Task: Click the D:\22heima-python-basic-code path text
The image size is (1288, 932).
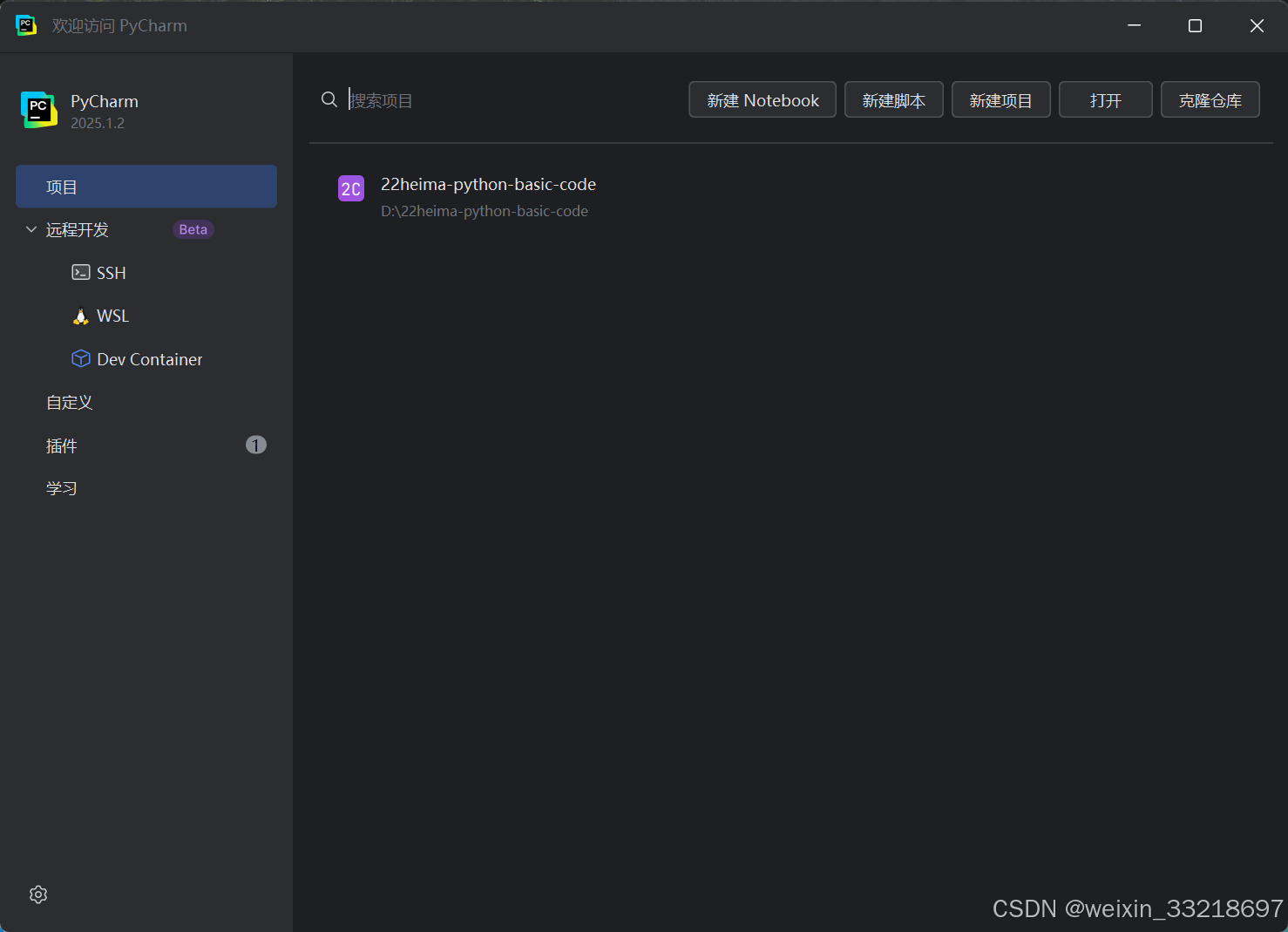Action: point(485,211)
